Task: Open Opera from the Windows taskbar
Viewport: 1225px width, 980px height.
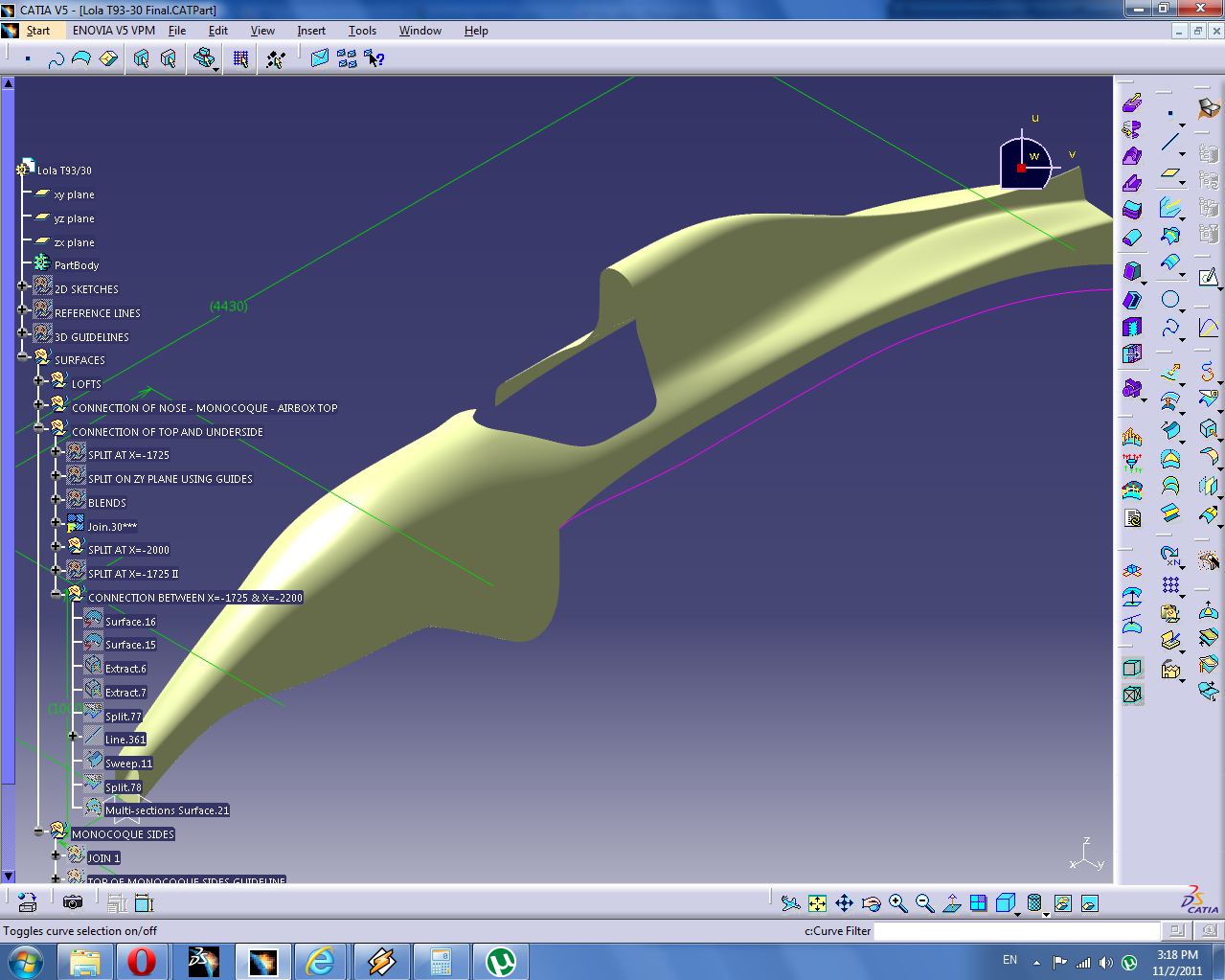Action: 142,961
